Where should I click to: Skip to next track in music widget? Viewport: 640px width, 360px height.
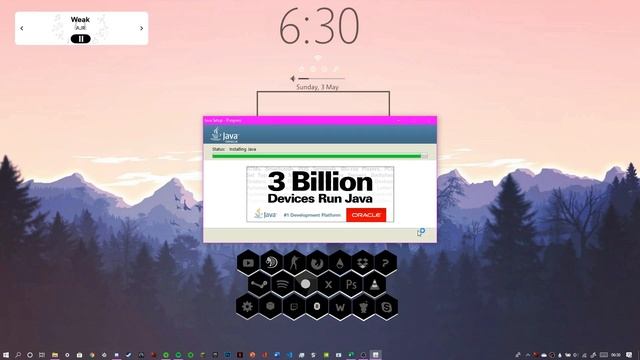point(142,28)
